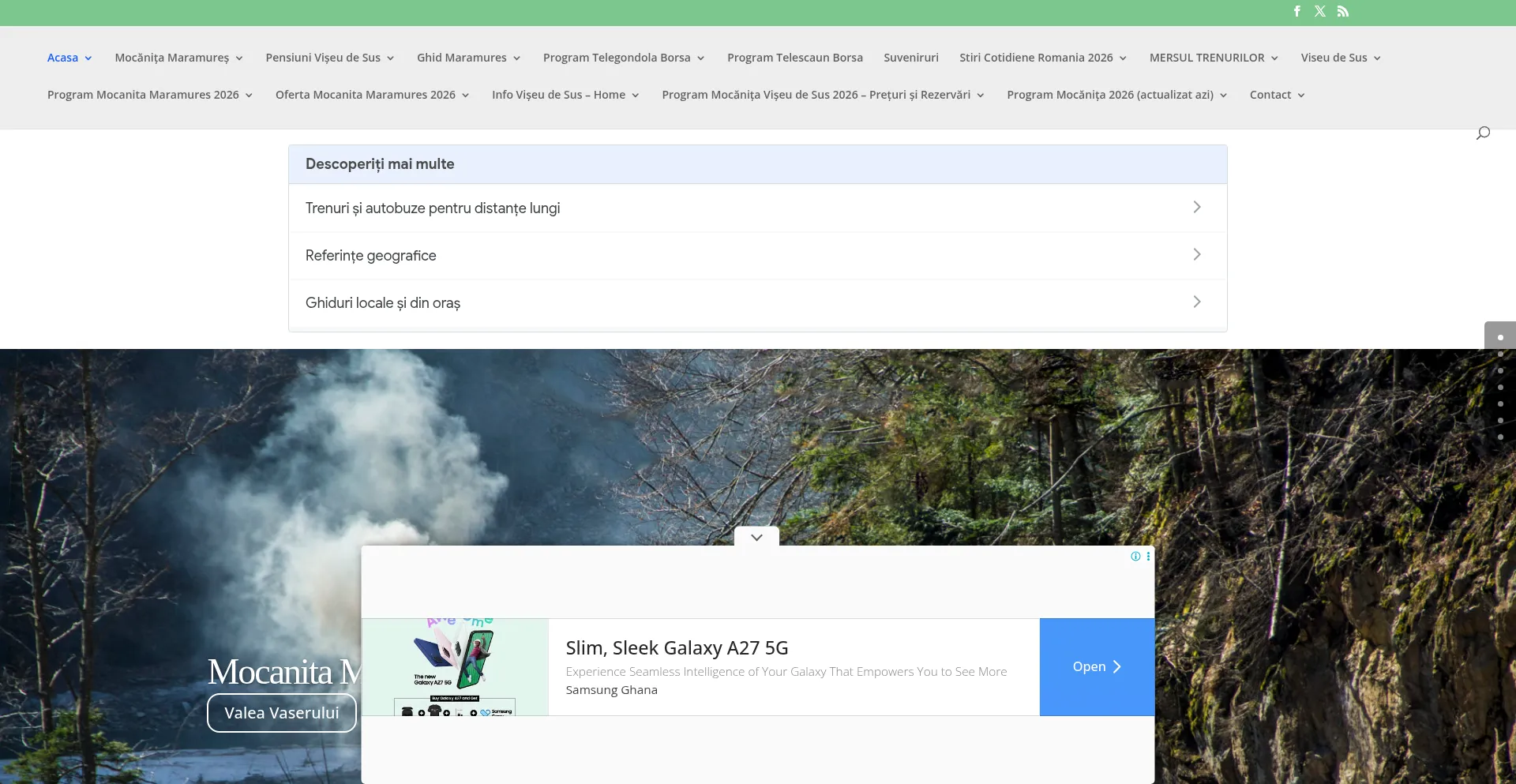Expand the Mocănița Maramureș chevron
The height and width of the screenshot is (784, 1516).
pyautogui.click(x=239, y=58)
